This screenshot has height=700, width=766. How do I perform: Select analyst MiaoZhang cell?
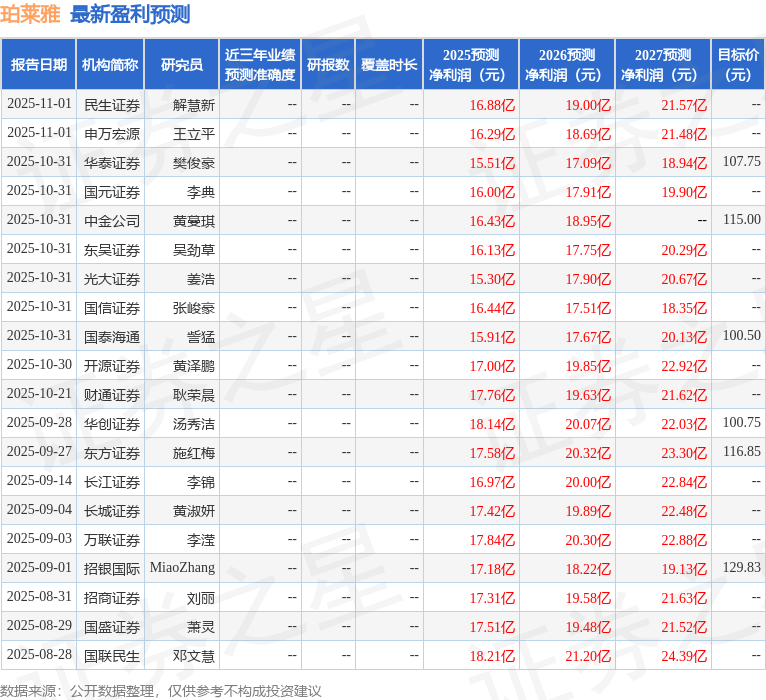182,568
